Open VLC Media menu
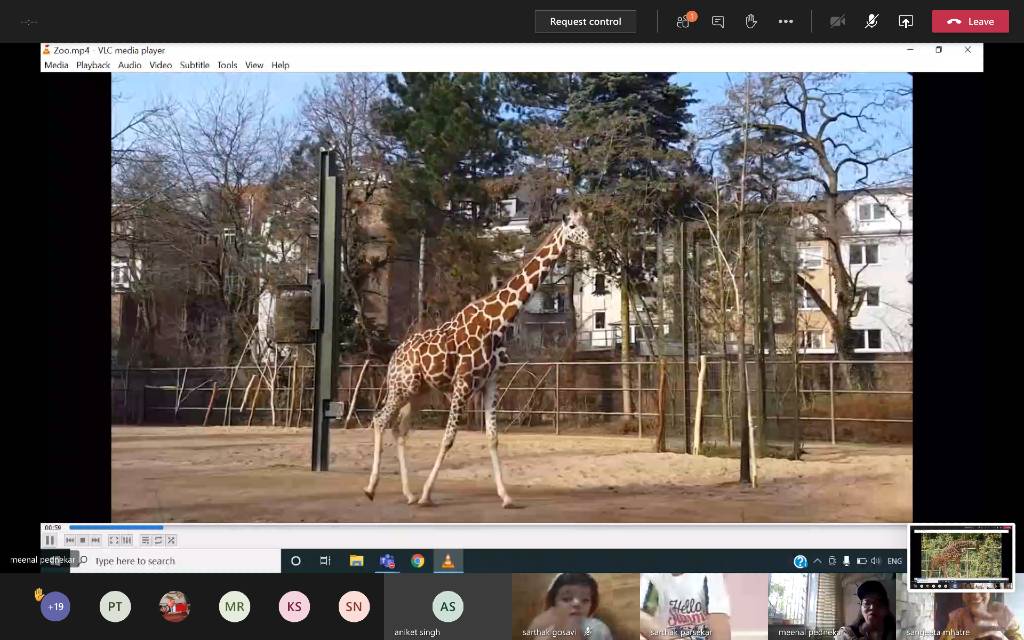The width and height of the screenshot is (1024, 640). point(56,65)
